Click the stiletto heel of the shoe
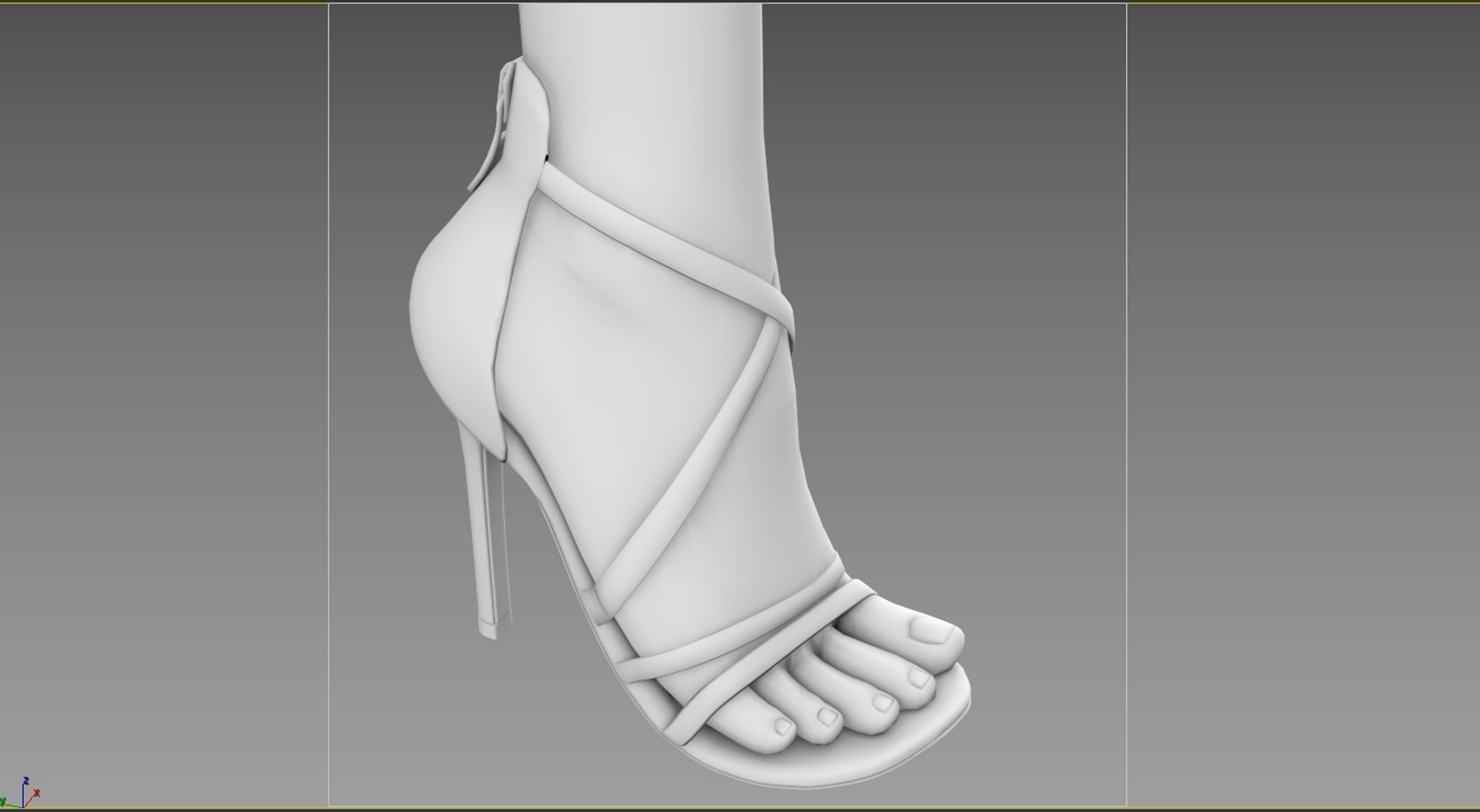The image size is (1480, 812). (484, 528)
